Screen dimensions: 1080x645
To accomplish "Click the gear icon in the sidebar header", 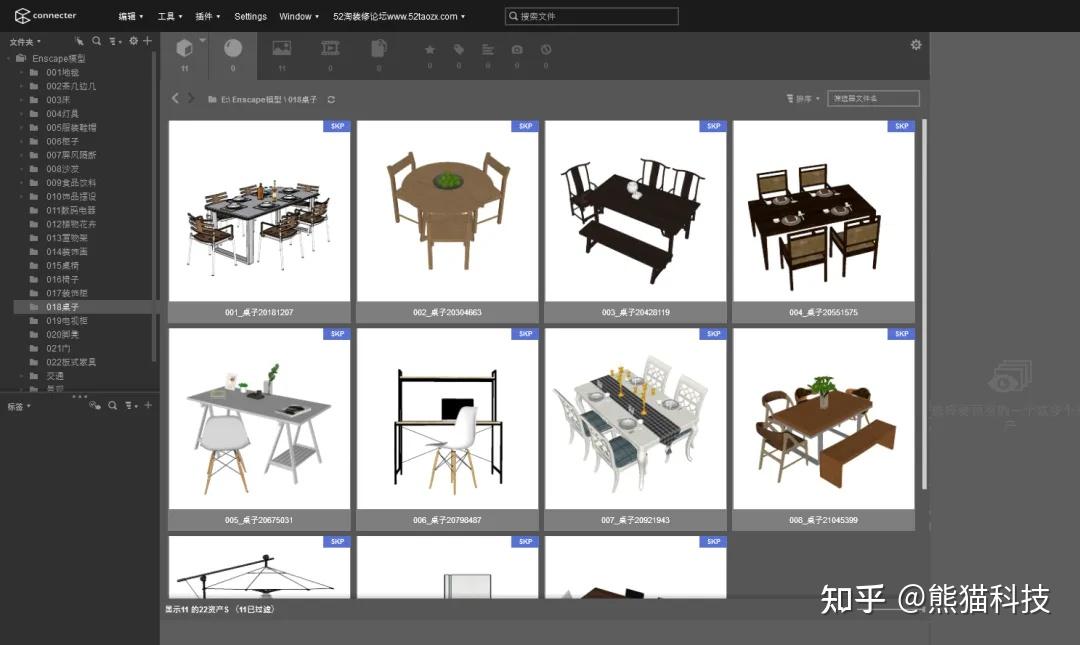I will tap(133, 41).
